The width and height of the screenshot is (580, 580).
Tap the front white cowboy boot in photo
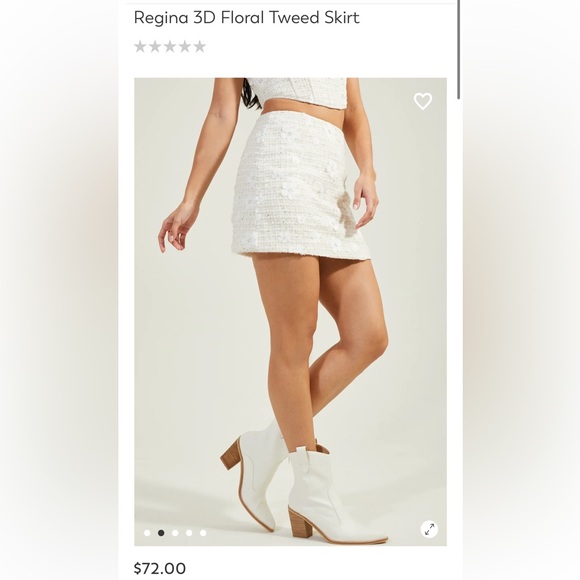333,496
